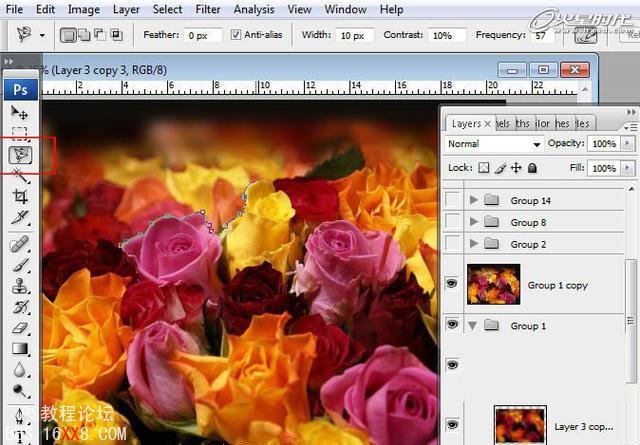Open the tool preset picker arrow
The height and width of the screenshot is (445, 640).
coord(42,36)
